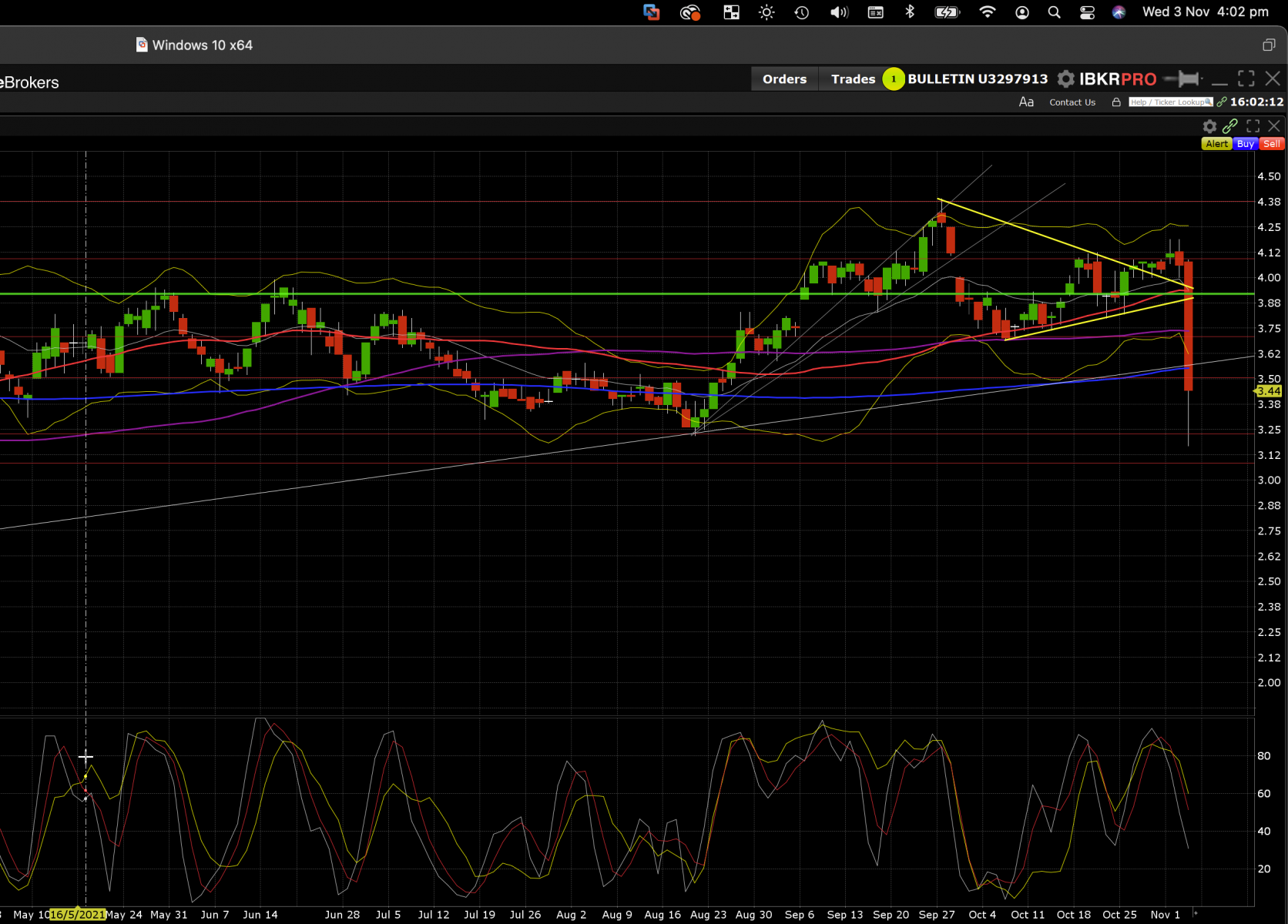Open chart settings gear icon
Viewport: 1288px width, 924px height.
coord(1209,126)
